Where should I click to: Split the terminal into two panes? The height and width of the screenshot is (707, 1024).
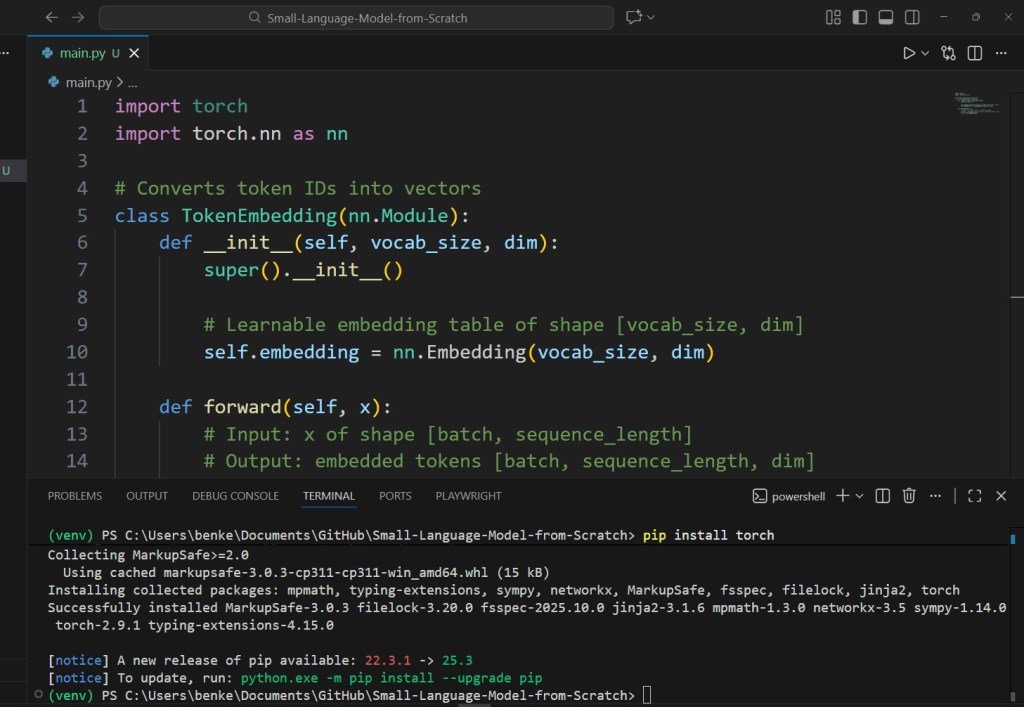coord(883,495)
